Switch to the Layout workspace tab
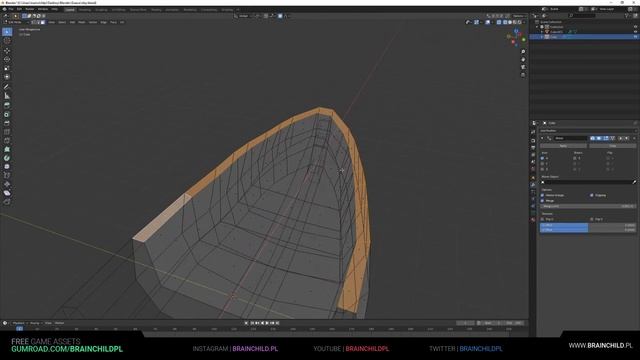This screenshot has width=640, height=360. click(70, 9)
